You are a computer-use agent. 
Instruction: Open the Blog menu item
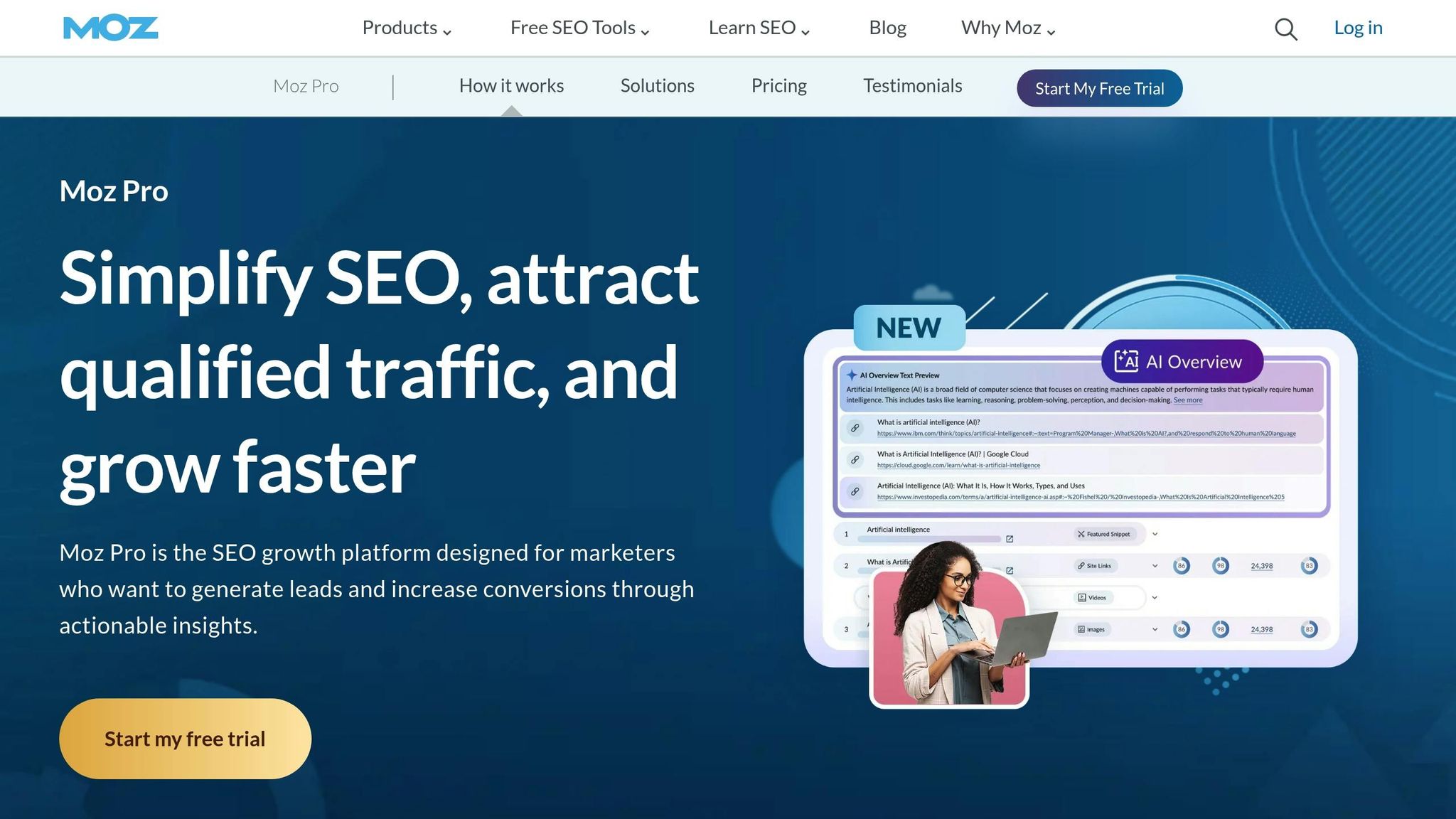887,28
